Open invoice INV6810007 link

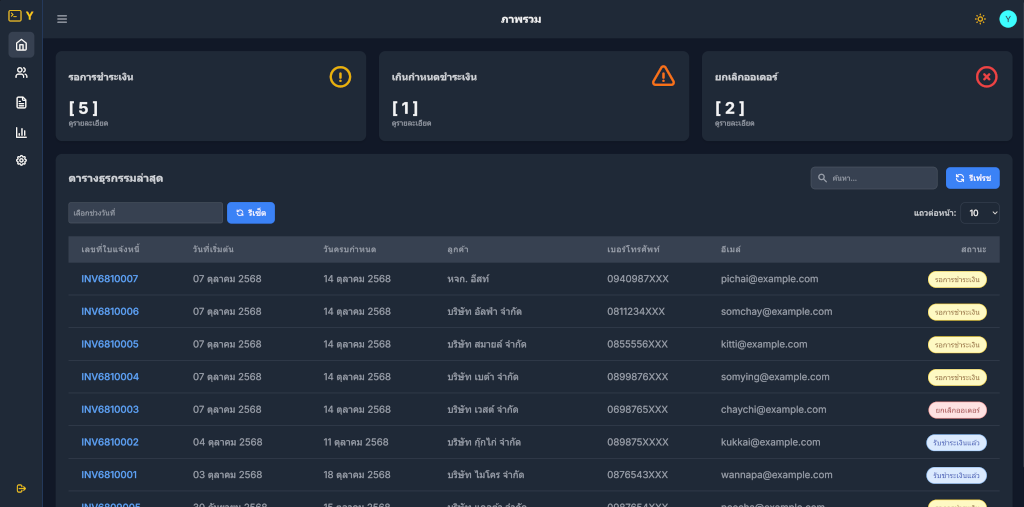110,279
